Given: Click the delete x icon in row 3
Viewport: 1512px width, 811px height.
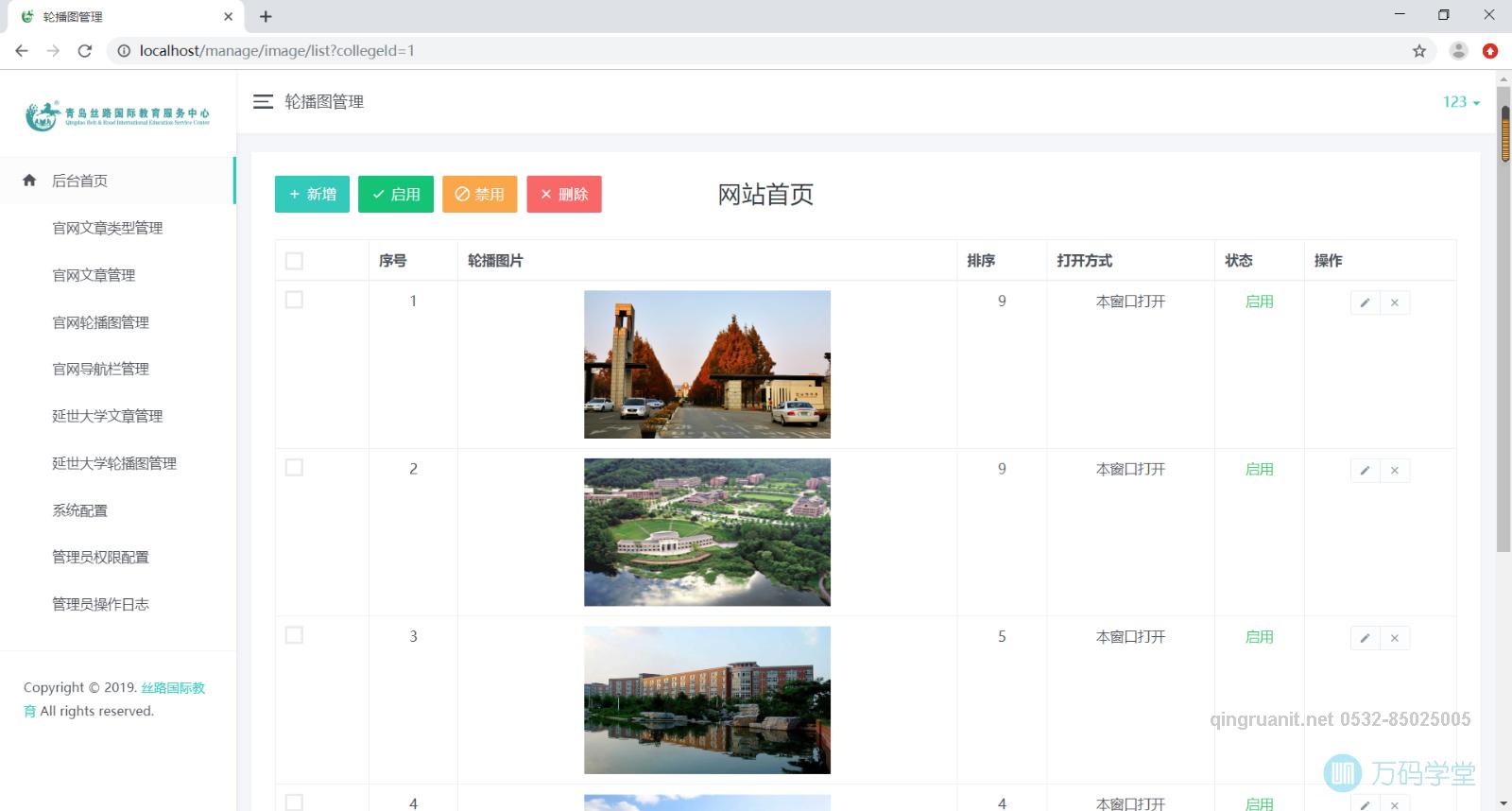Looking at the screenshot, I should tap(1395, 638).
